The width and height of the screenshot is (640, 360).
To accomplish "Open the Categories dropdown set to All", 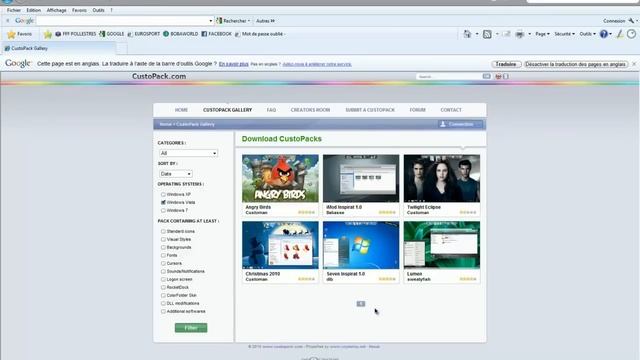I will pyautogui.click(x=188, y=153).
